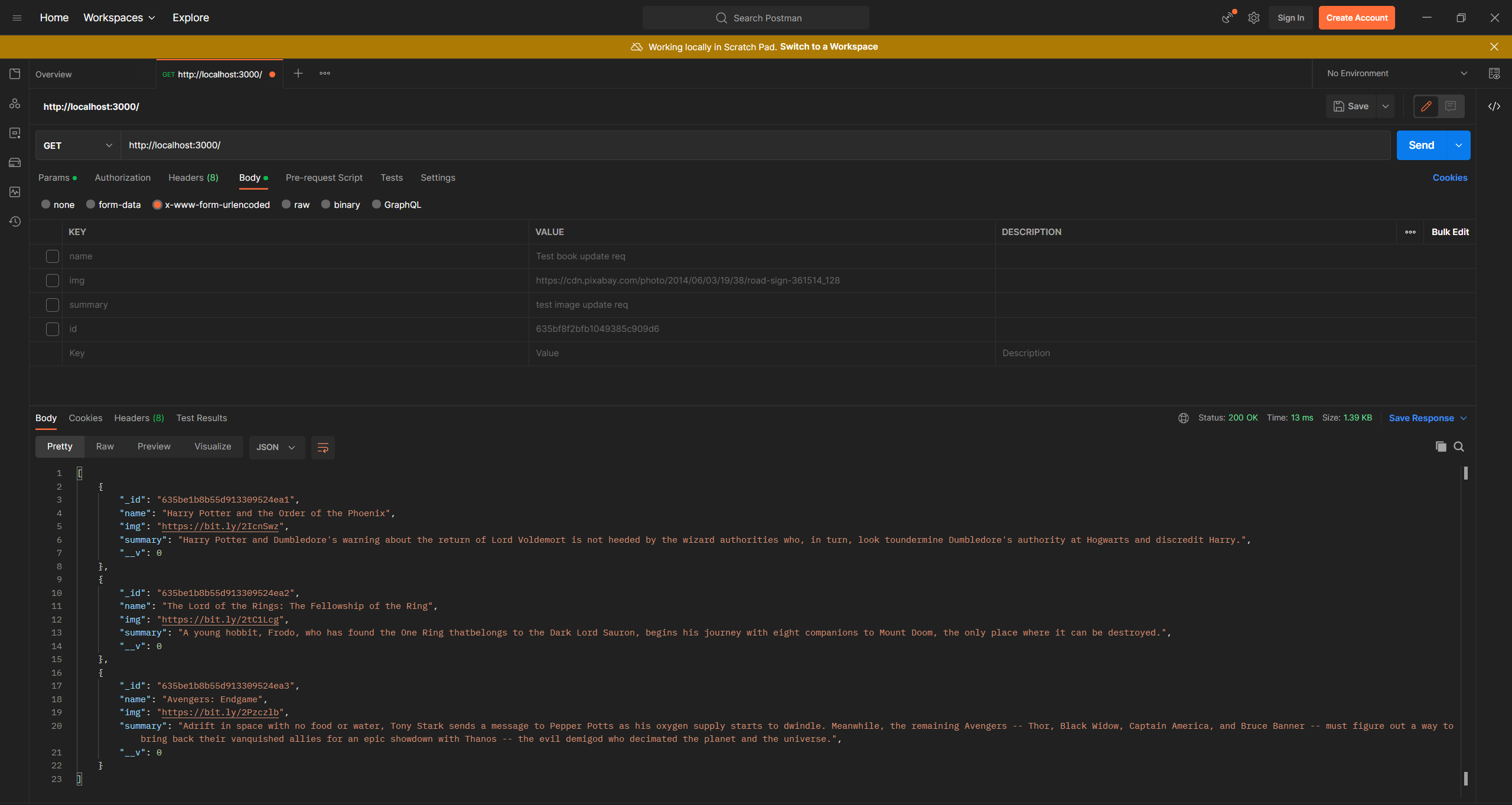Screen dimensions: 1512x805
Task: Open the Environments sidebar icon
Action: click(15, 133)
